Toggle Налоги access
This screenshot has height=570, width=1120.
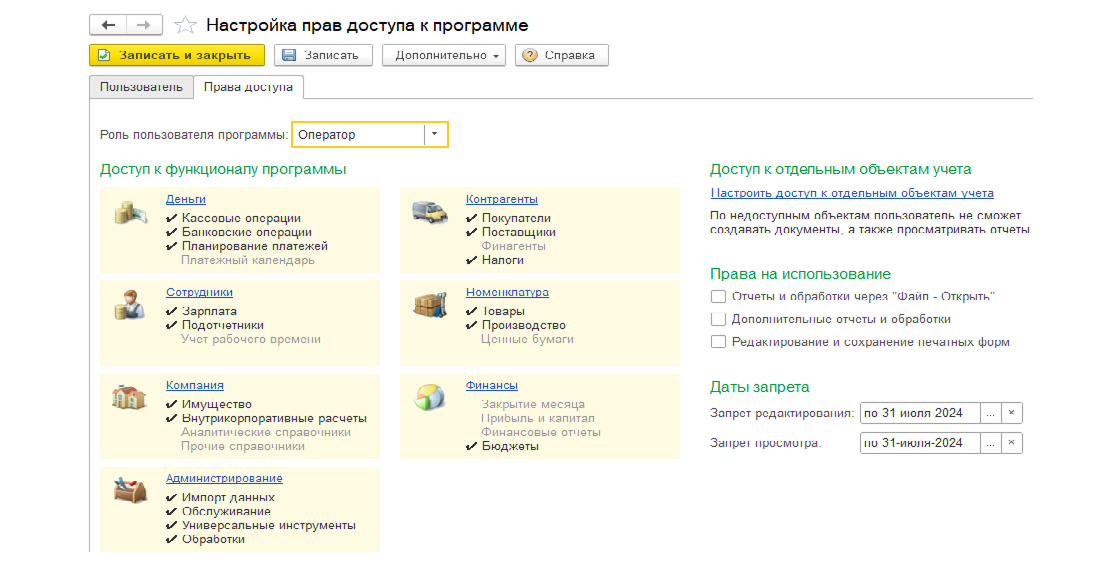494,260
